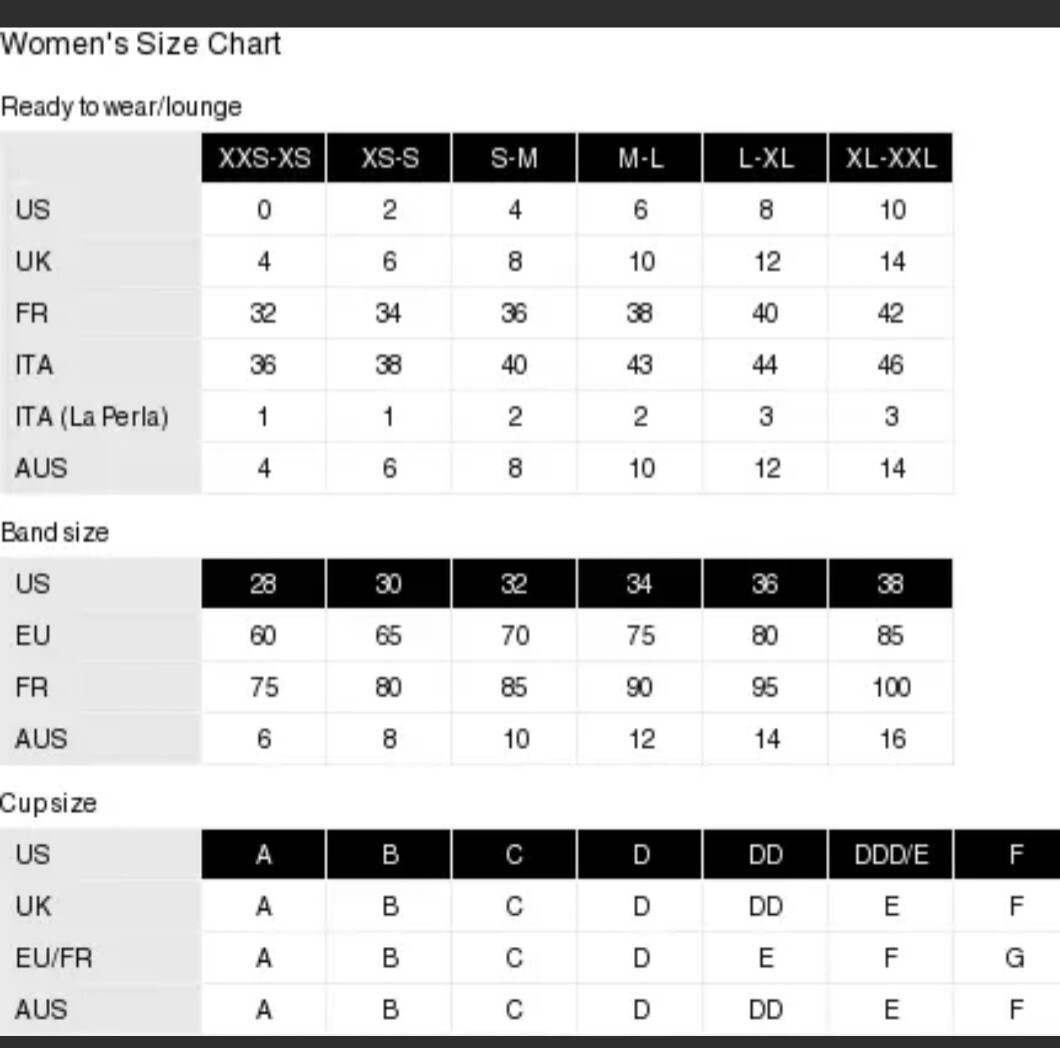Click ITA value 43 under M-L
This screenshot has height=1048, width=1060.
tap(640, 365)
